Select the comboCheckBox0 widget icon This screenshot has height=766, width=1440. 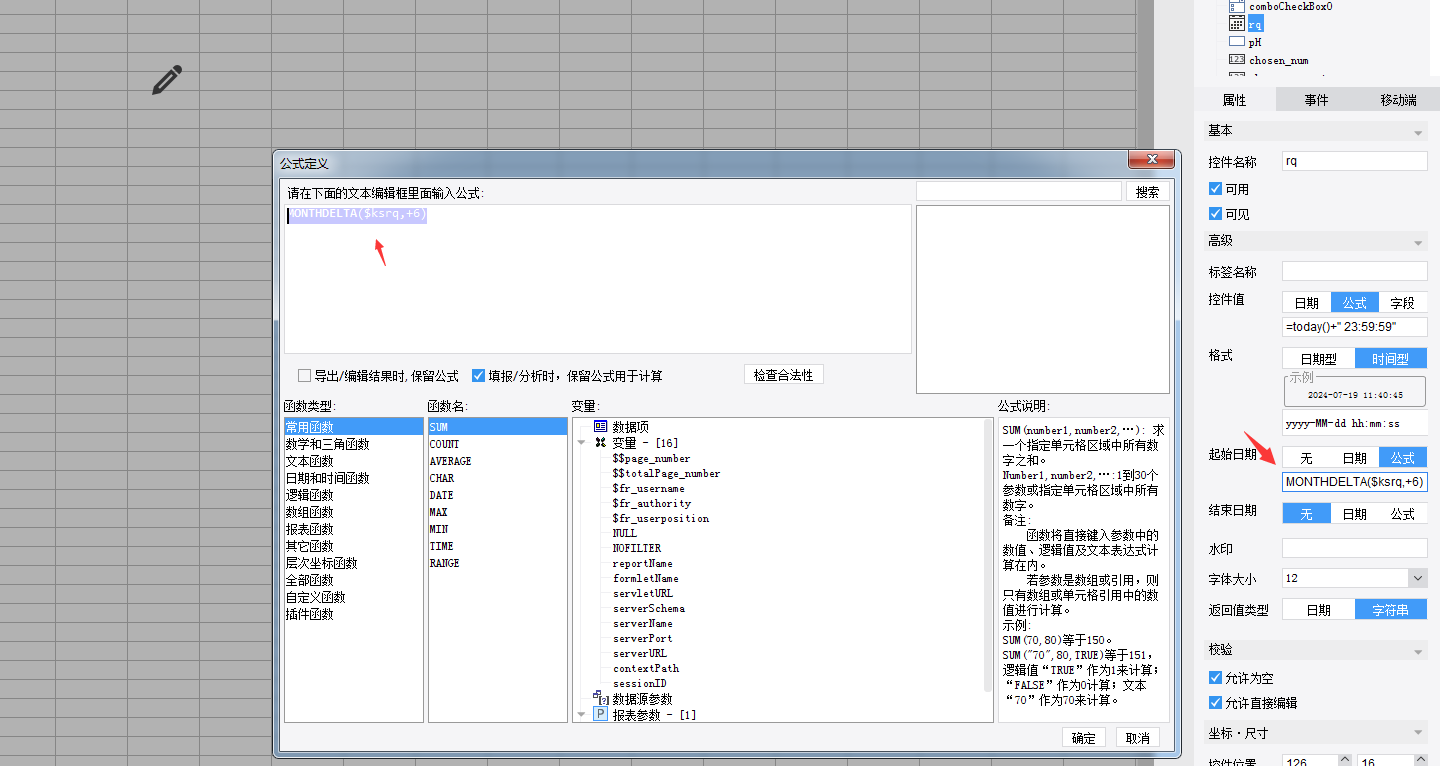click(x=1237, y=6)
